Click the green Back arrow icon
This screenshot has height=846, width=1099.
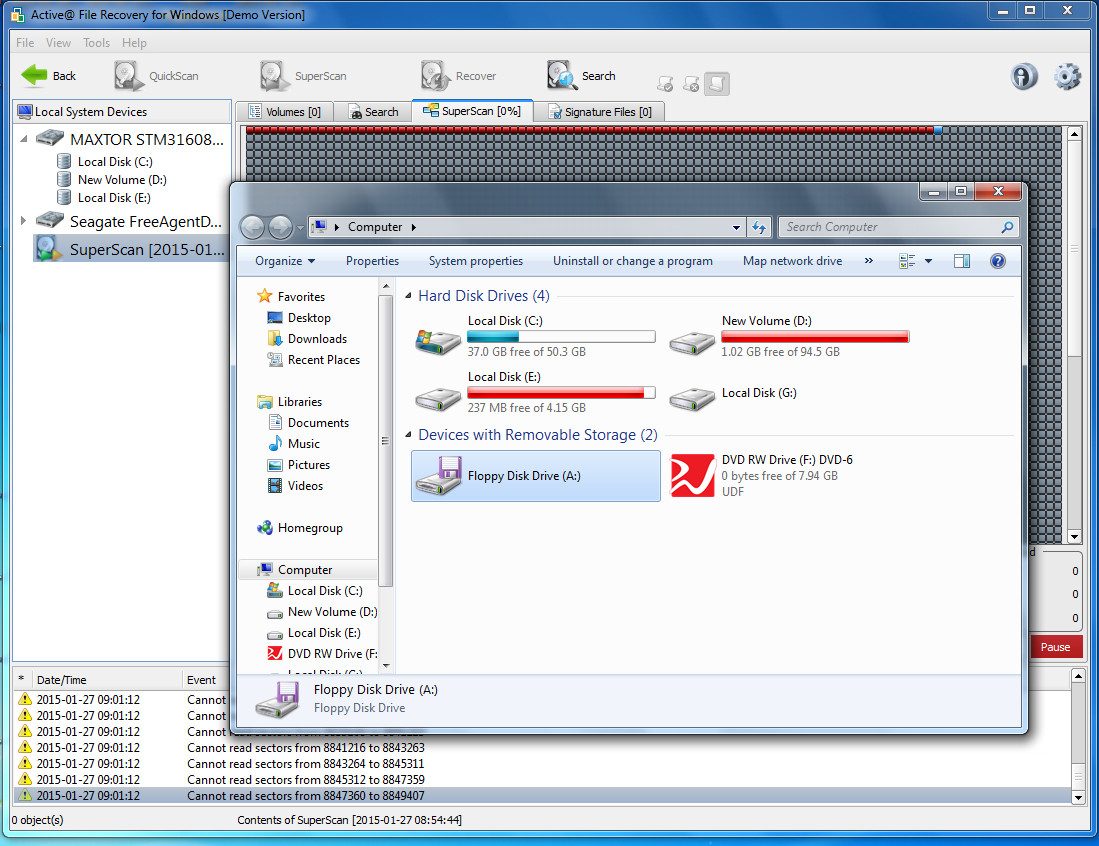[x=34, y=75]
